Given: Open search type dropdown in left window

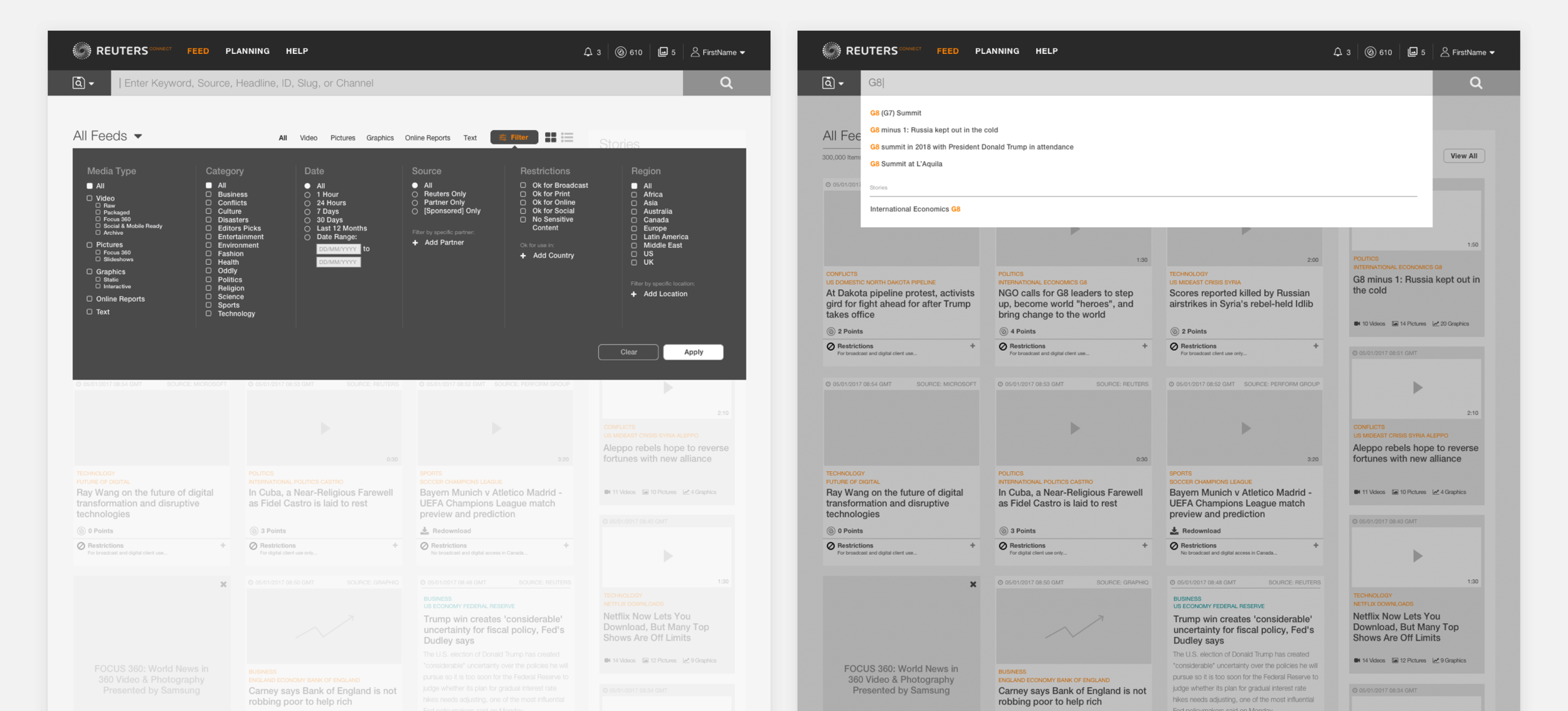Looking at the screenshot, I should tap(83, 83).
